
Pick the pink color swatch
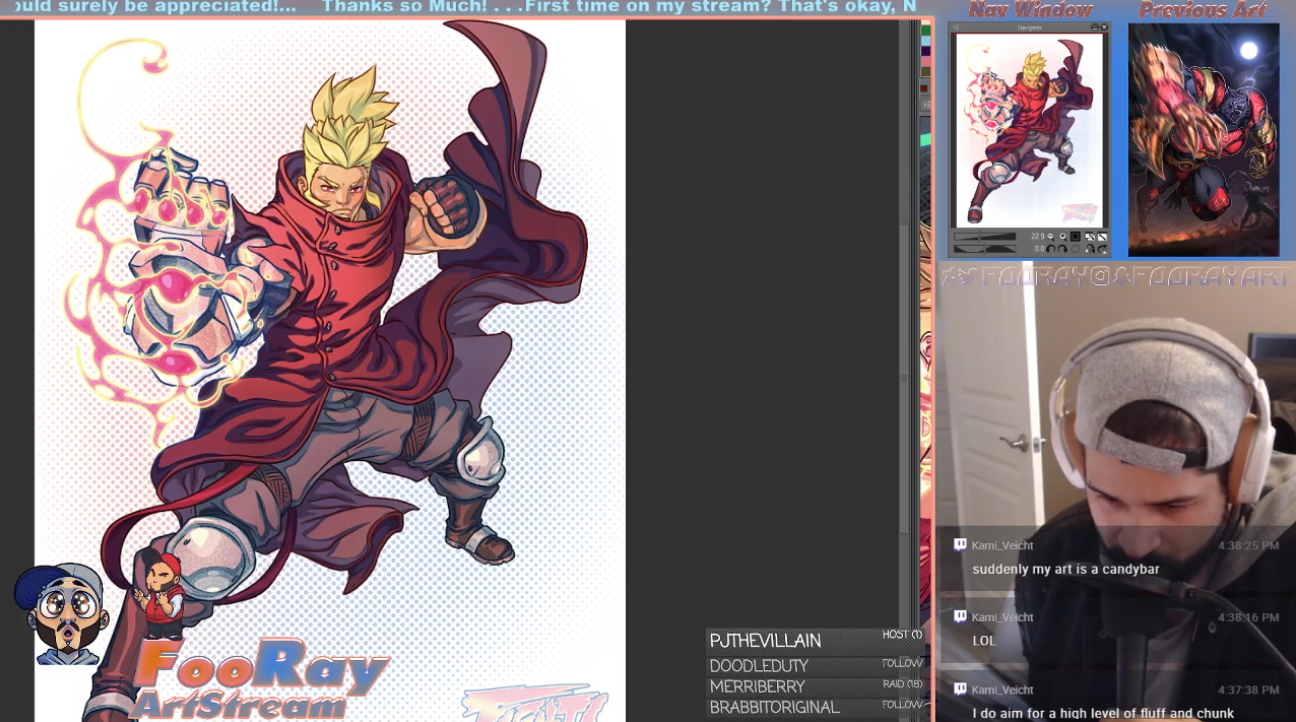tap(926, 61)
